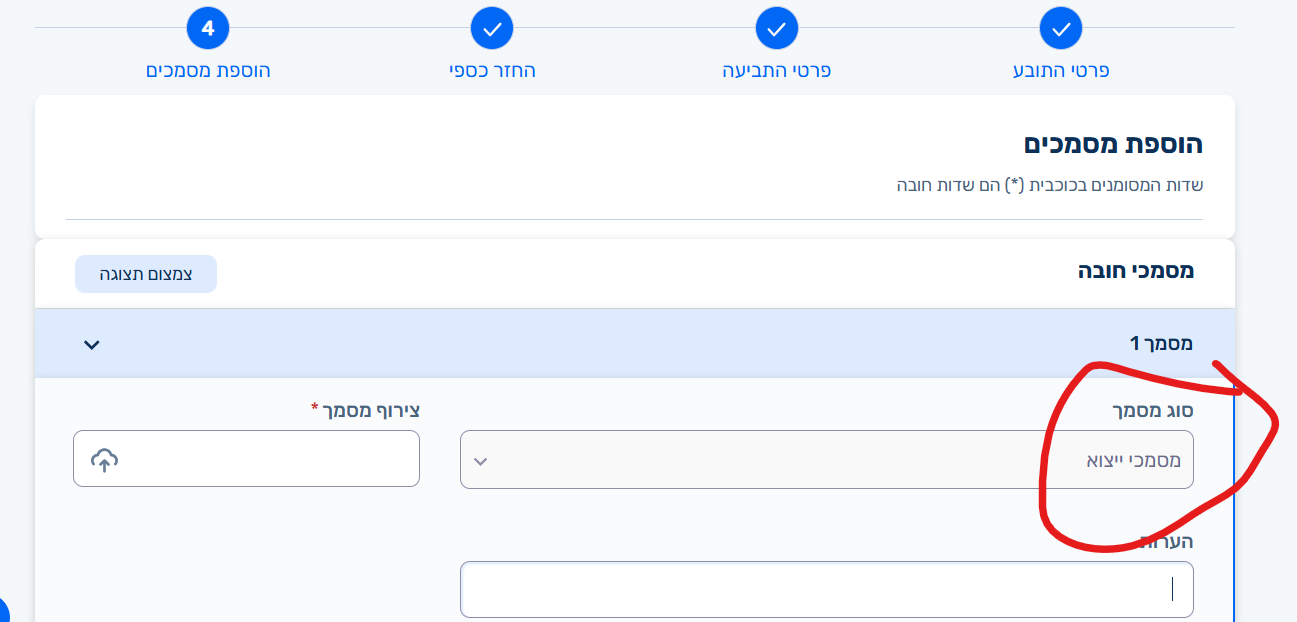Viewport: 1297px width, 622px height.
Task: Click the צמצום תצוגה button
Action: [146, 274]
